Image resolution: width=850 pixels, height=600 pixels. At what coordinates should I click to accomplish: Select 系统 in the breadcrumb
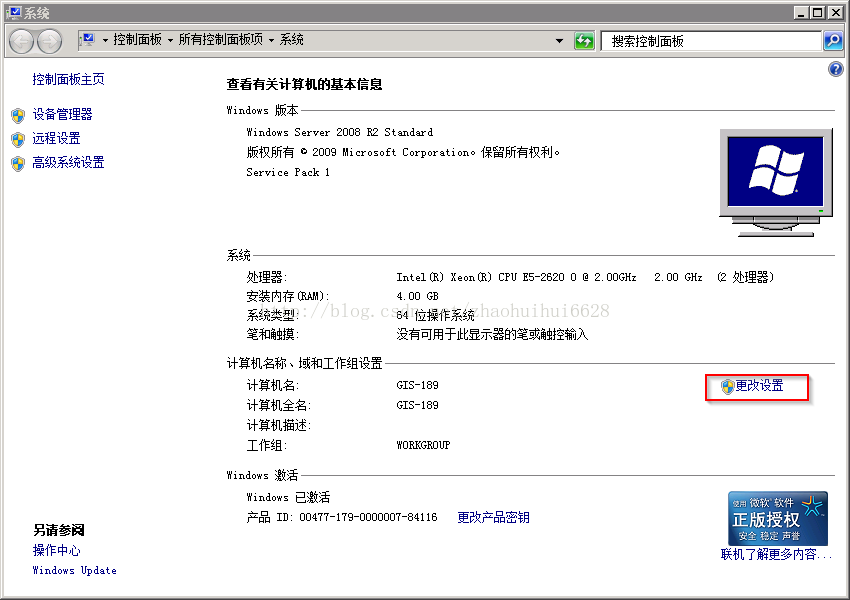pyautogui.click(x=292, y=40)
